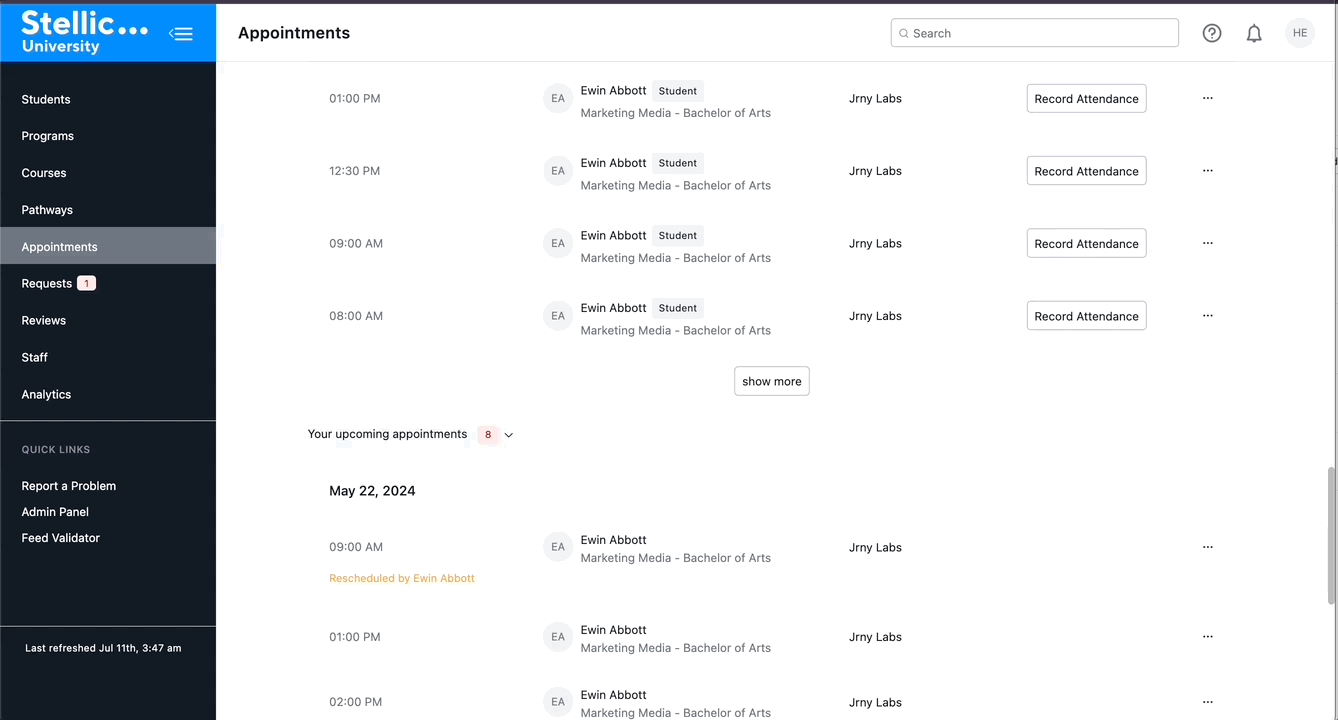Click the show more button
1338x720 pixels.
[772, 381]
